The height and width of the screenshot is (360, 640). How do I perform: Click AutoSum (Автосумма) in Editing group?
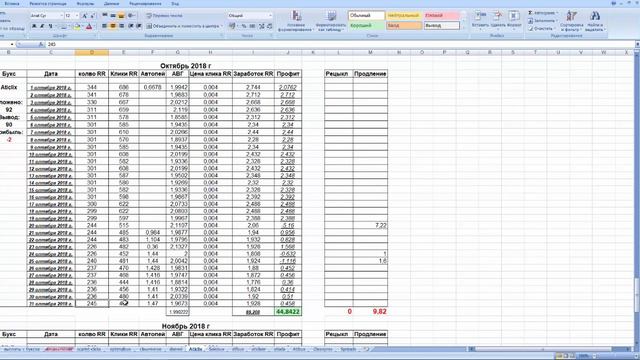point(542,13)
